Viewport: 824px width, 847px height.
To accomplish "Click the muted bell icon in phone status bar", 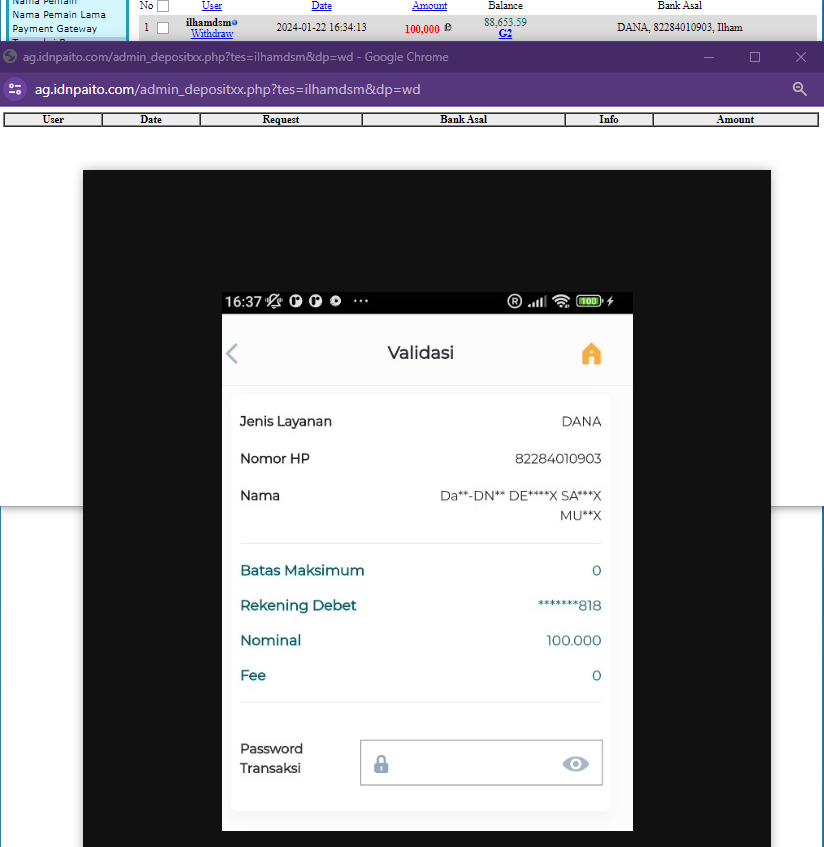I will (274, 301).
